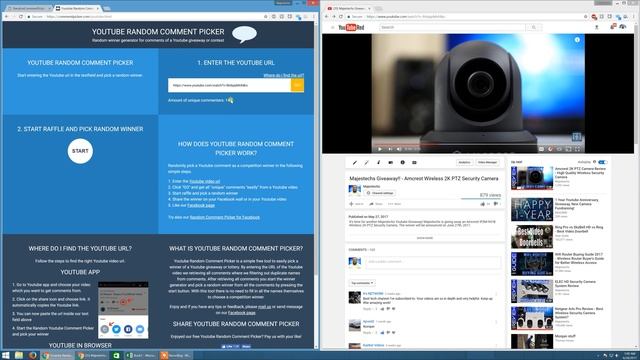Click the Analytics button
Viewport: 640px width, 360px height.
click(x=464, y=162)
